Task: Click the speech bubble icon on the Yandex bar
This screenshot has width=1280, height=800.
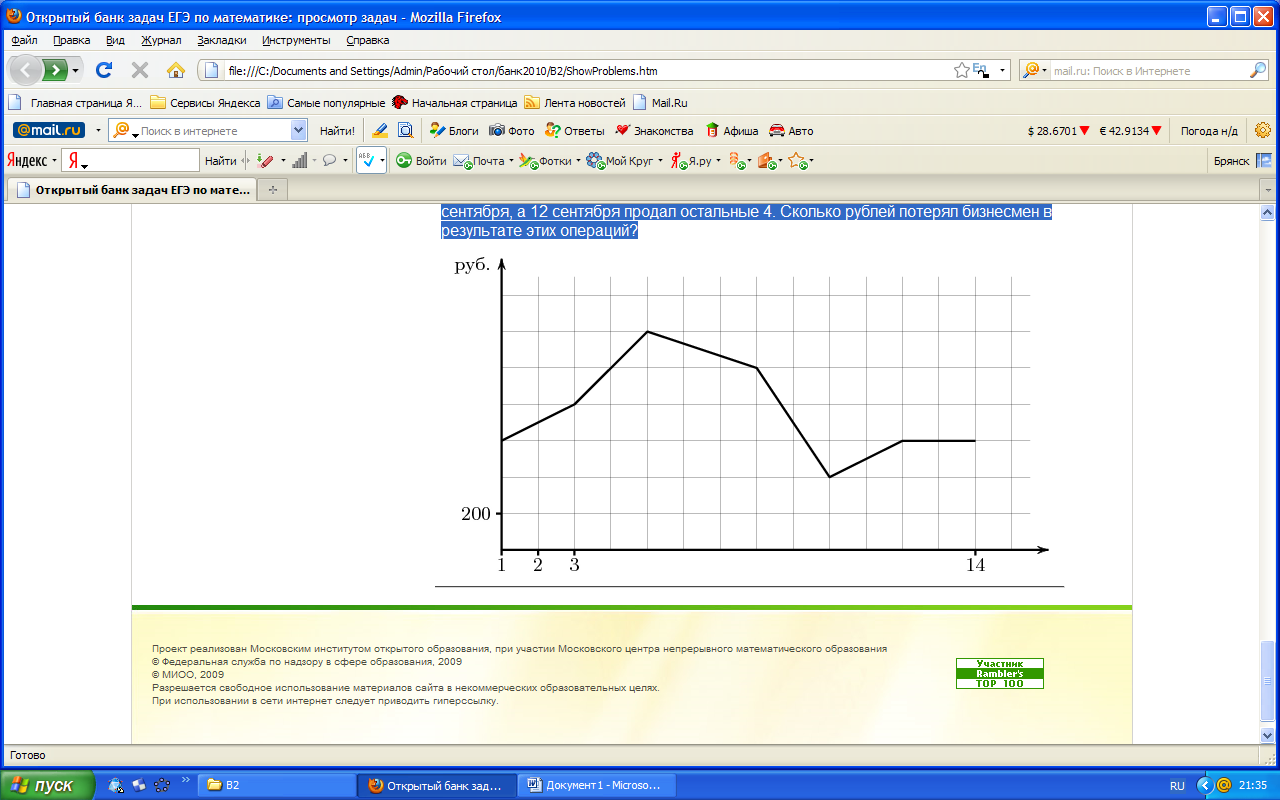Action: point(329,160)
